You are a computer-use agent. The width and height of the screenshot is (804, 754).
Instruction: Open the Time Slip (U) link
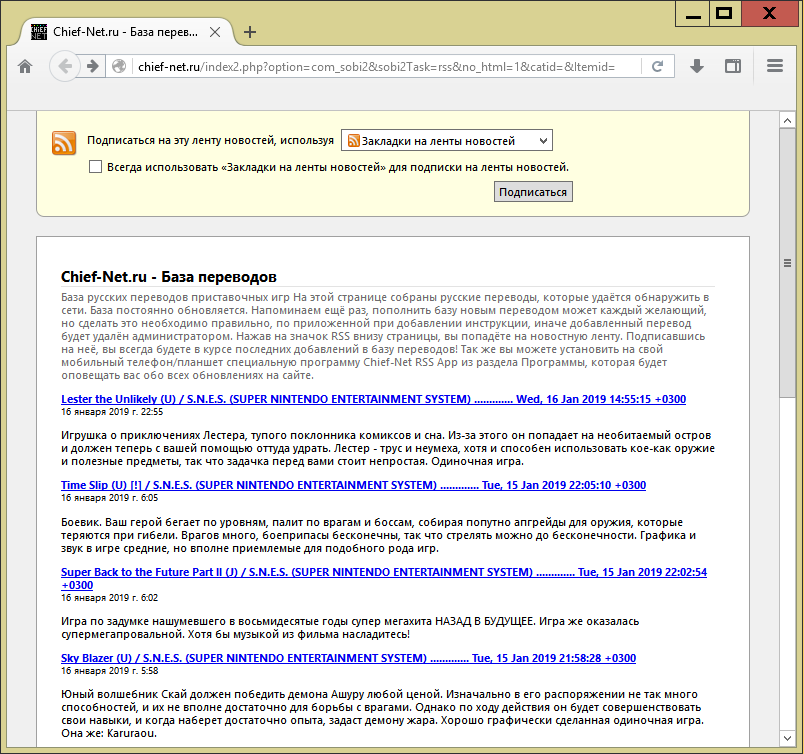click(353, 485)
